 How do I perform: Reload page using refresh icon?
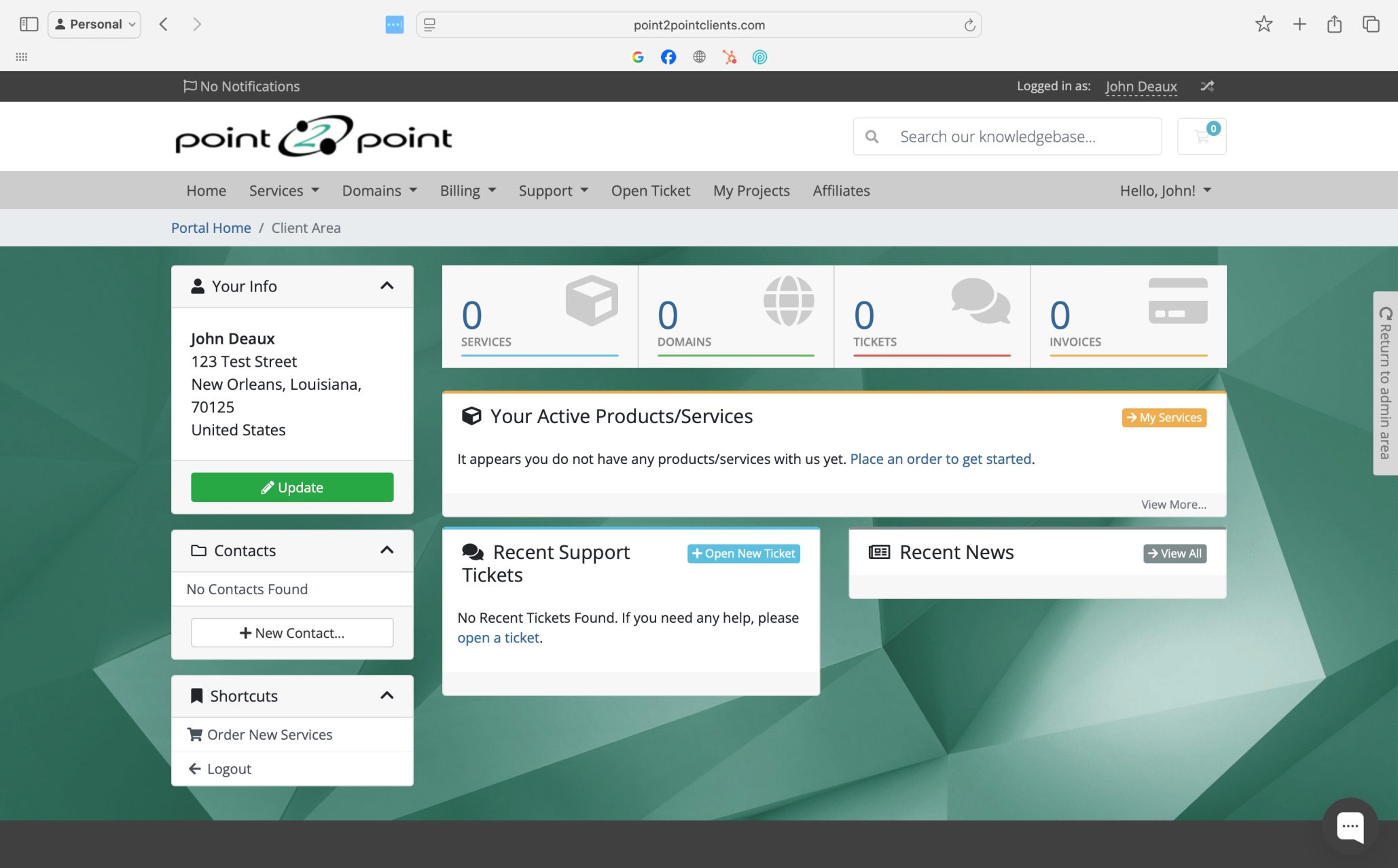coord(969,25)
